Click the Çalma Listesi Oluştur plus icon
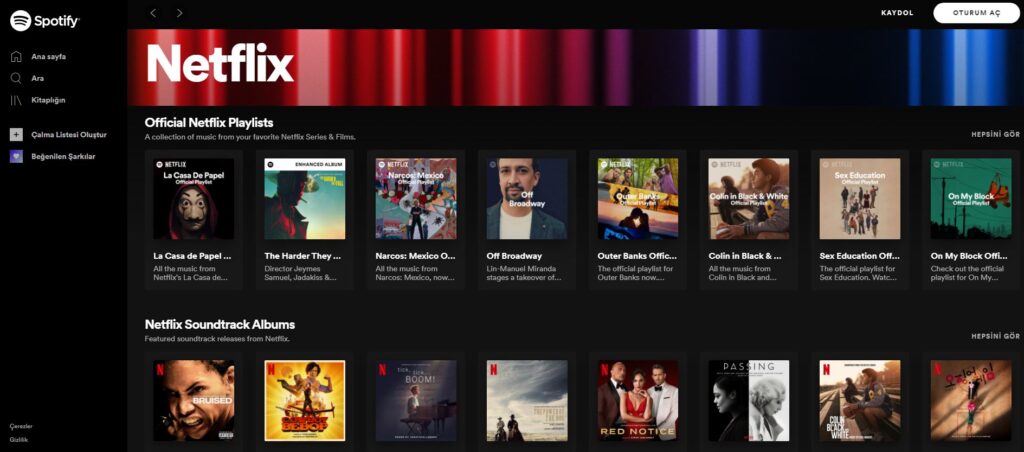This screenshot has height=452, width=1024. click(x=16, y=135)
